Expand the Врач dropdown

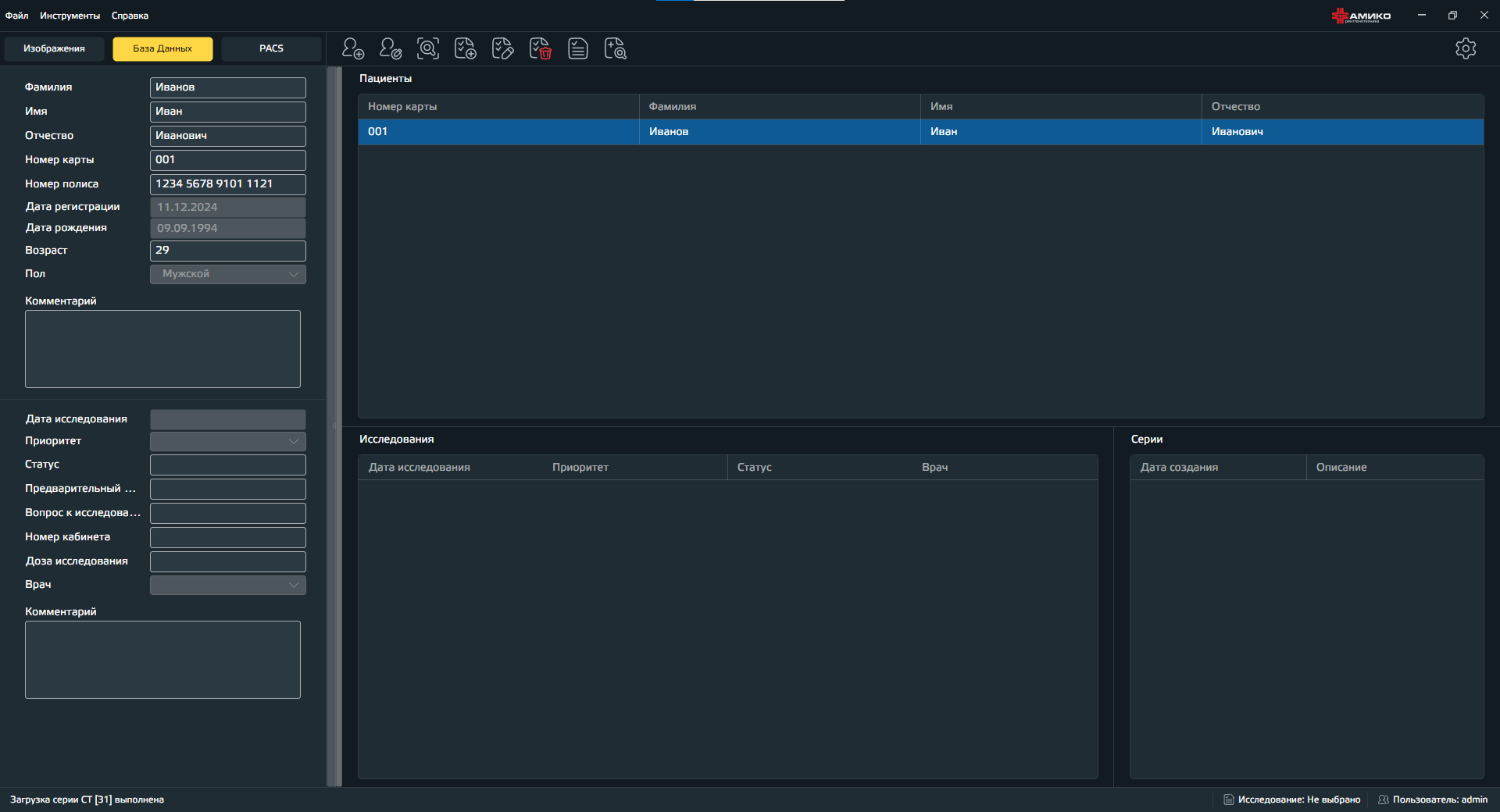228,585
